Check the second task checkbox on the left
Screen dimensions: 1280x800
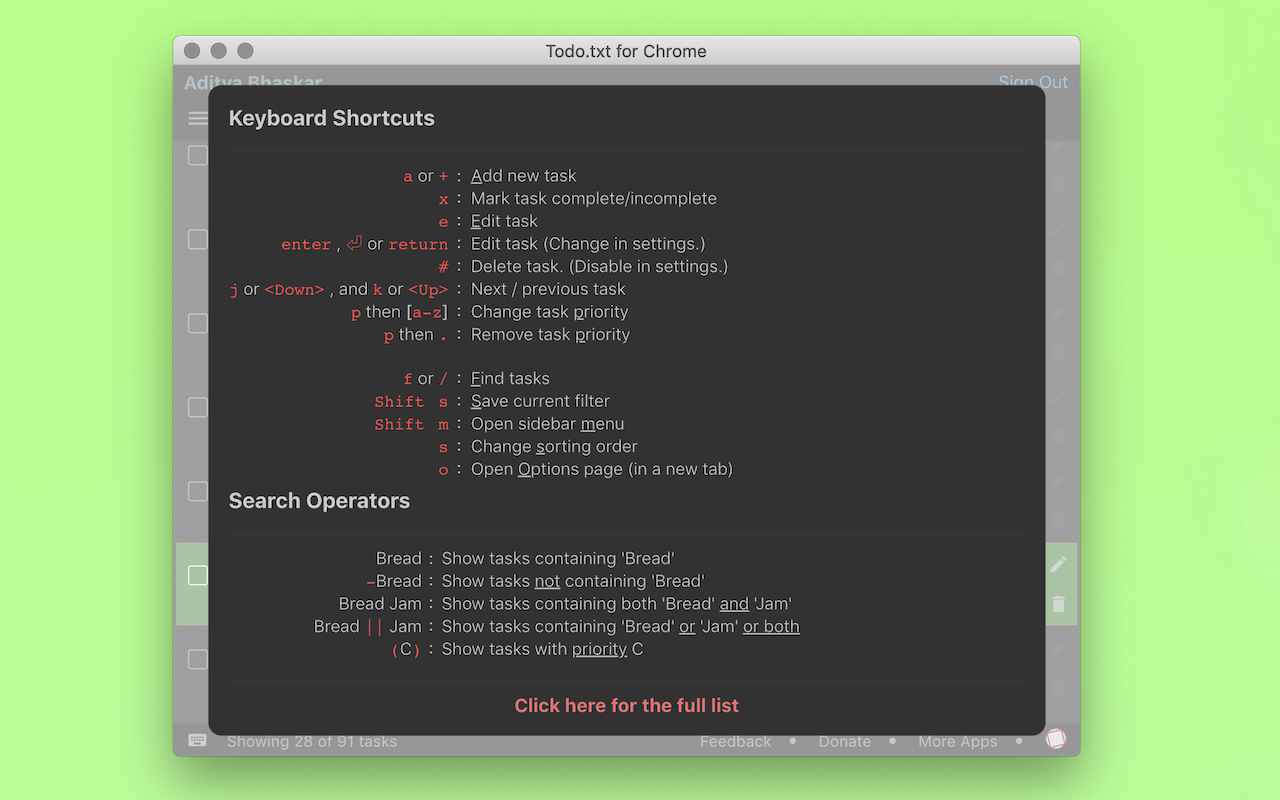click(197, 239)
